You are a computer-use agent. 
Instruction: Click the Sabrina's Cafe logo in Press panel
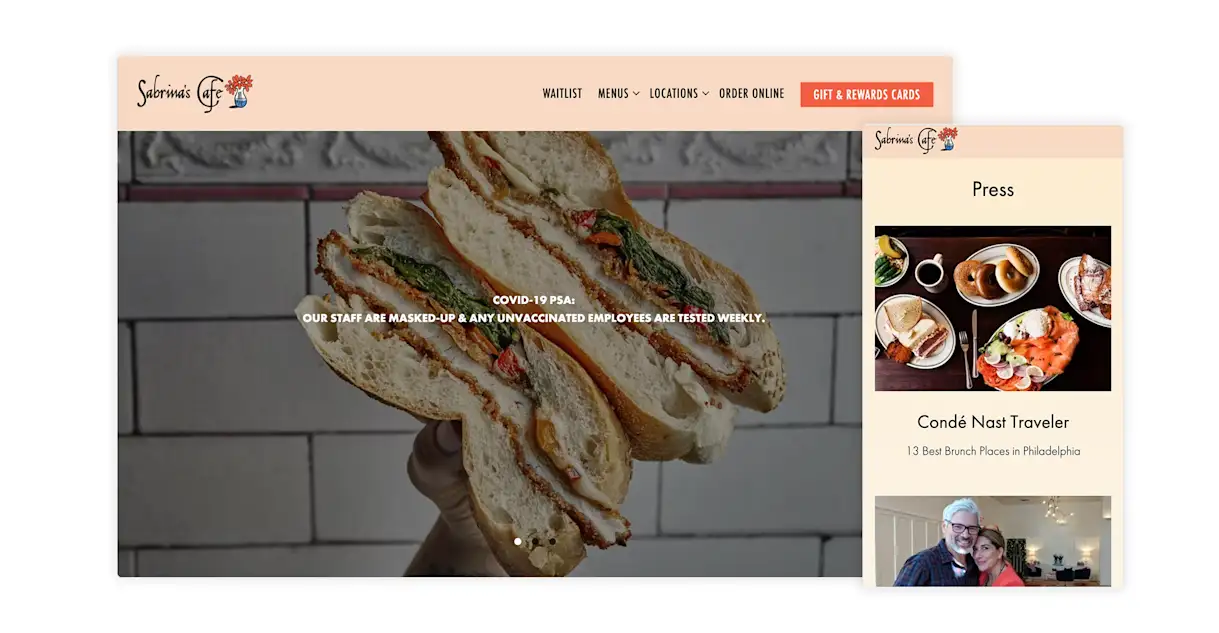tap(915, 139)
